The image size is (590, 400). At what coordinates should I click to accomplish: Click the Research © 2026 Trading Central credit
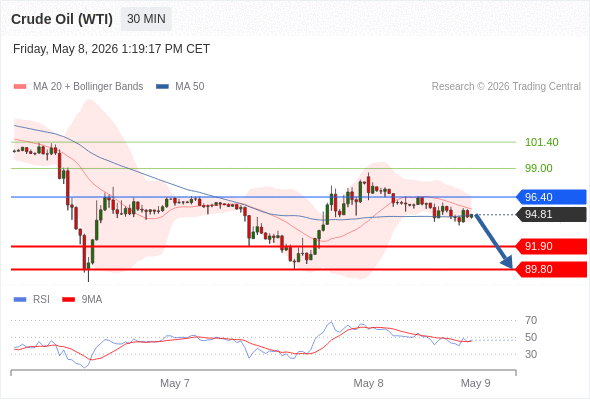click(506, 87)
